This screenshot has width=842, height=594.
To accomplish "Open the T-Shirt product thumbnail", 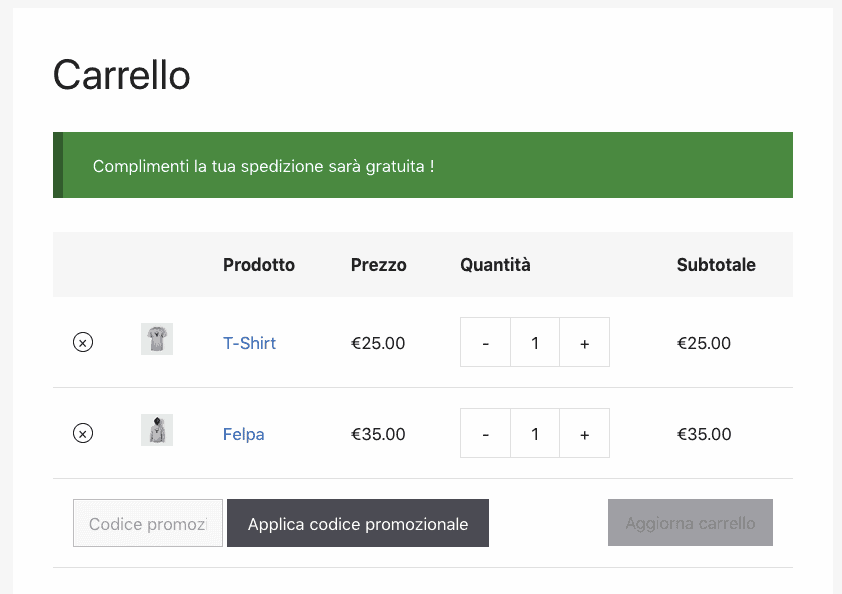I will tap(157, 339).
